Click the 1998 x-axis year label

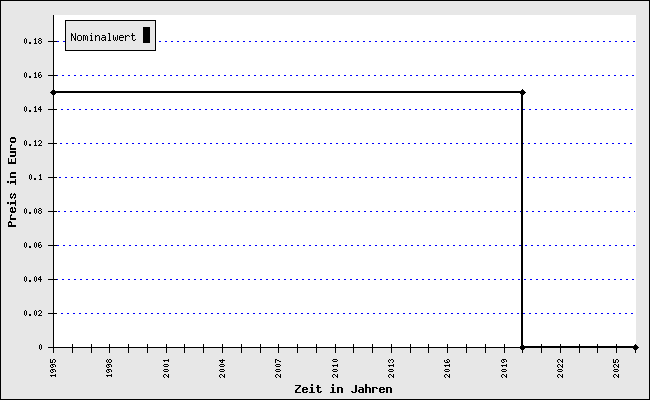(x=110, y=367)
